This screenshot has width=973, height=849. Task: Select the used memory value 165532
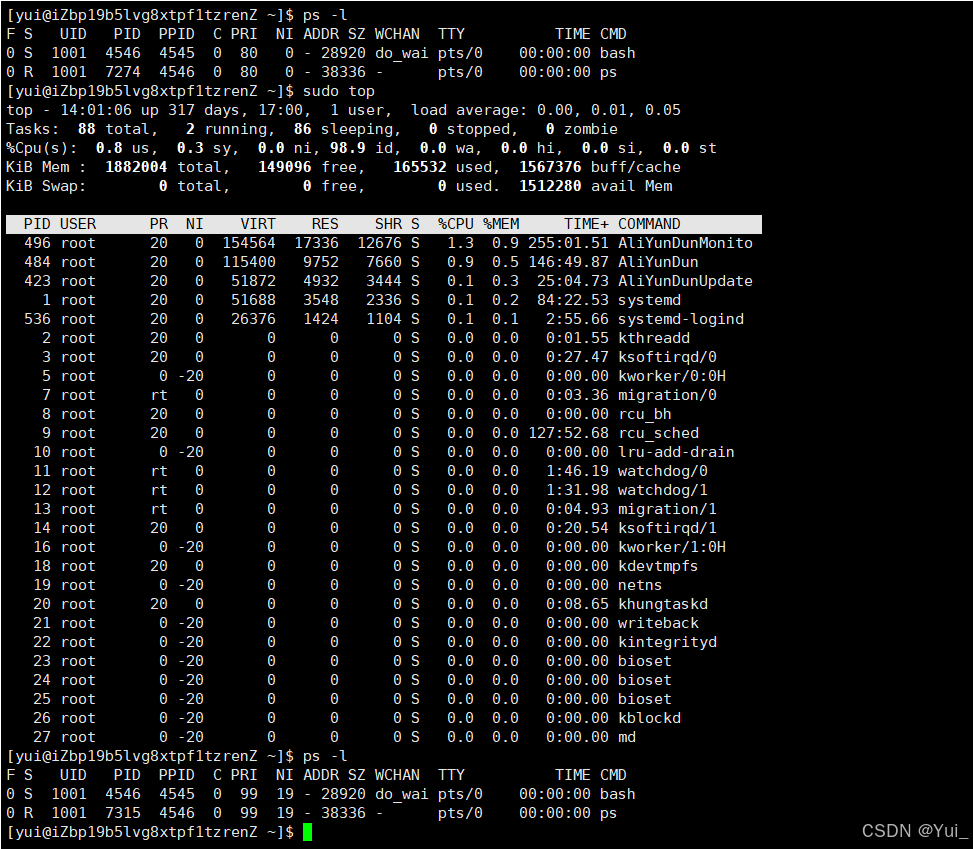[419, 167]
